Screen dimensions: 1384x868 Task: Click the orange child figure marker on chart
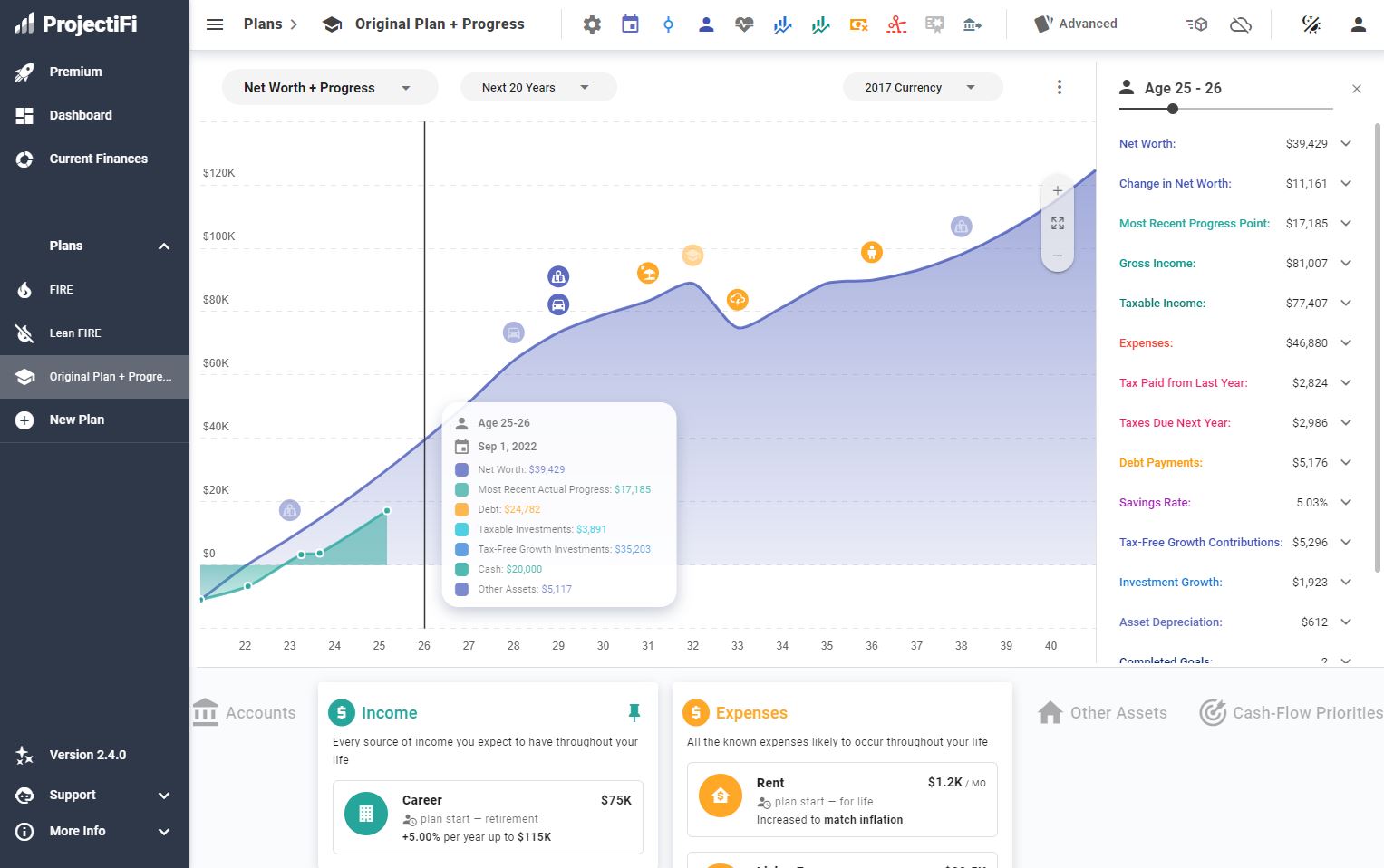pos(871,252)
